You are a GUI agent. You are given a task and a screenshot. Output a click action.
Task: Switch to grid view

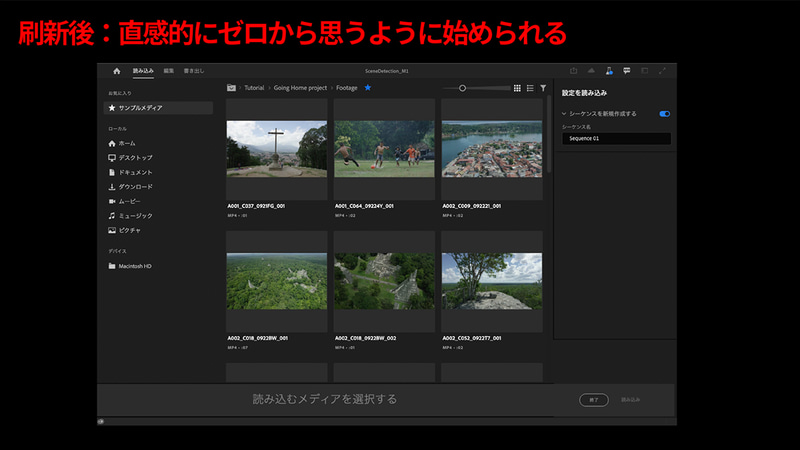517,88
